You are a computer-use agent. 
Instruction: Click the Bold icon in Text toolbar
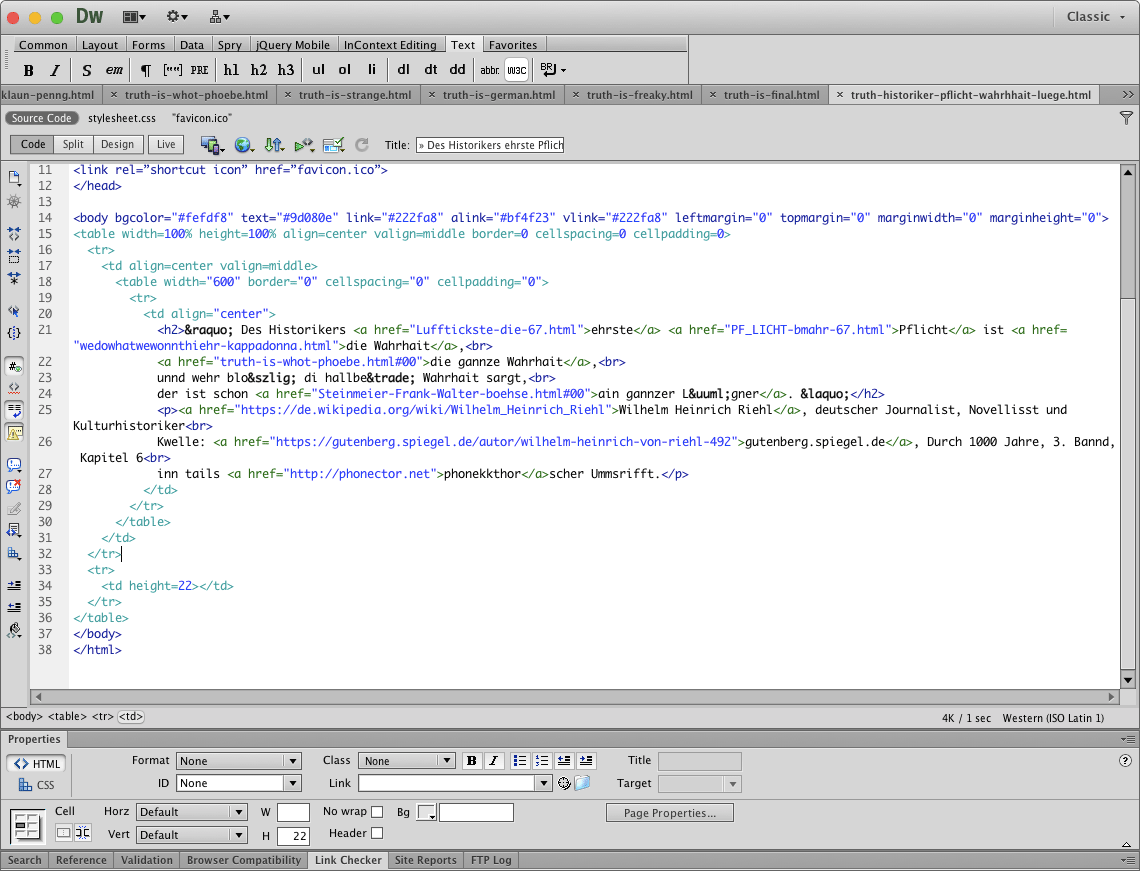pyautogui.click(x=29, y=70)
